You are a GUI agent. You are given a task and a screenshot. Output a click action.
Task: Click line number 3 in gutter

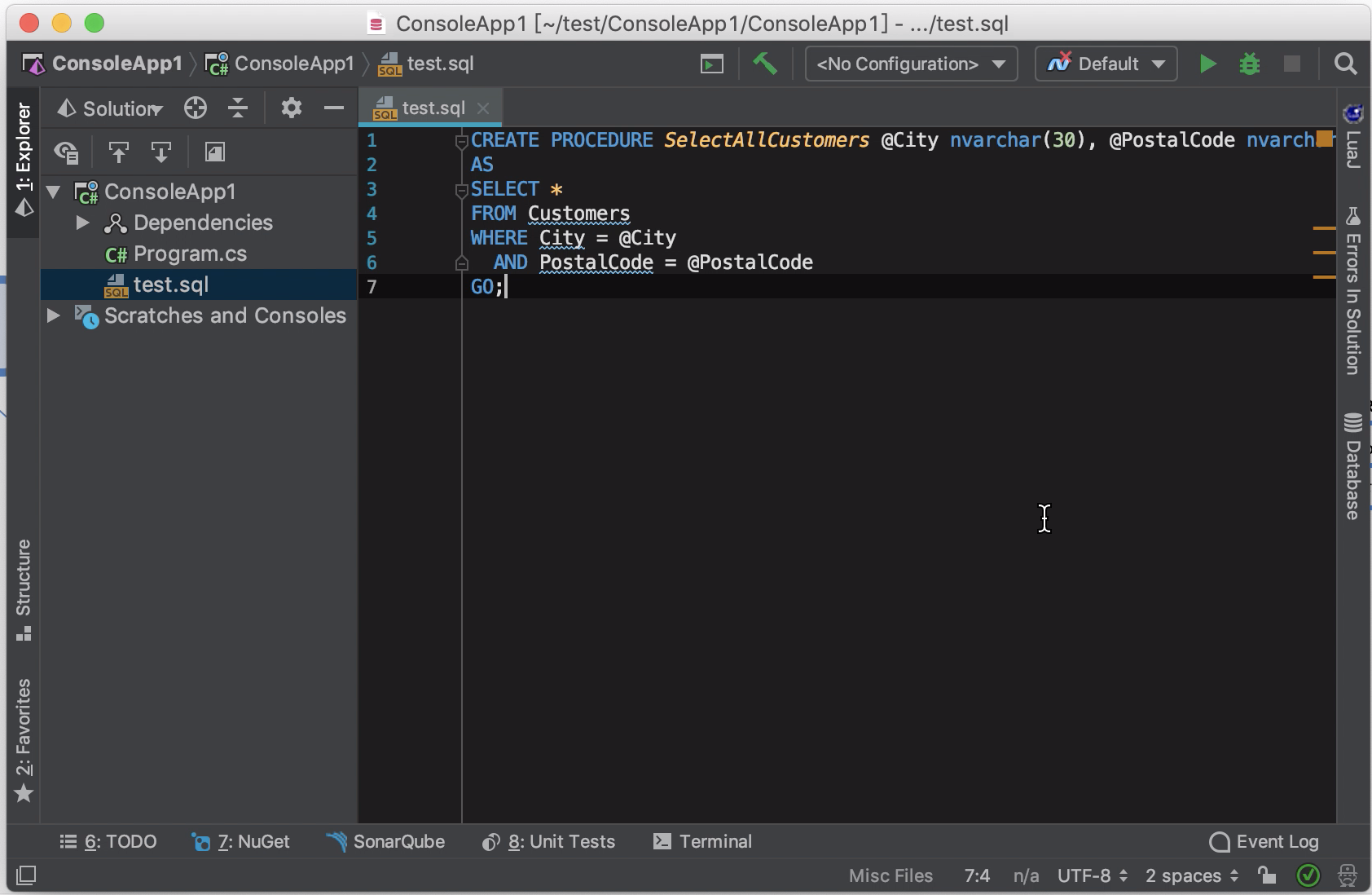tap(372, 189)
